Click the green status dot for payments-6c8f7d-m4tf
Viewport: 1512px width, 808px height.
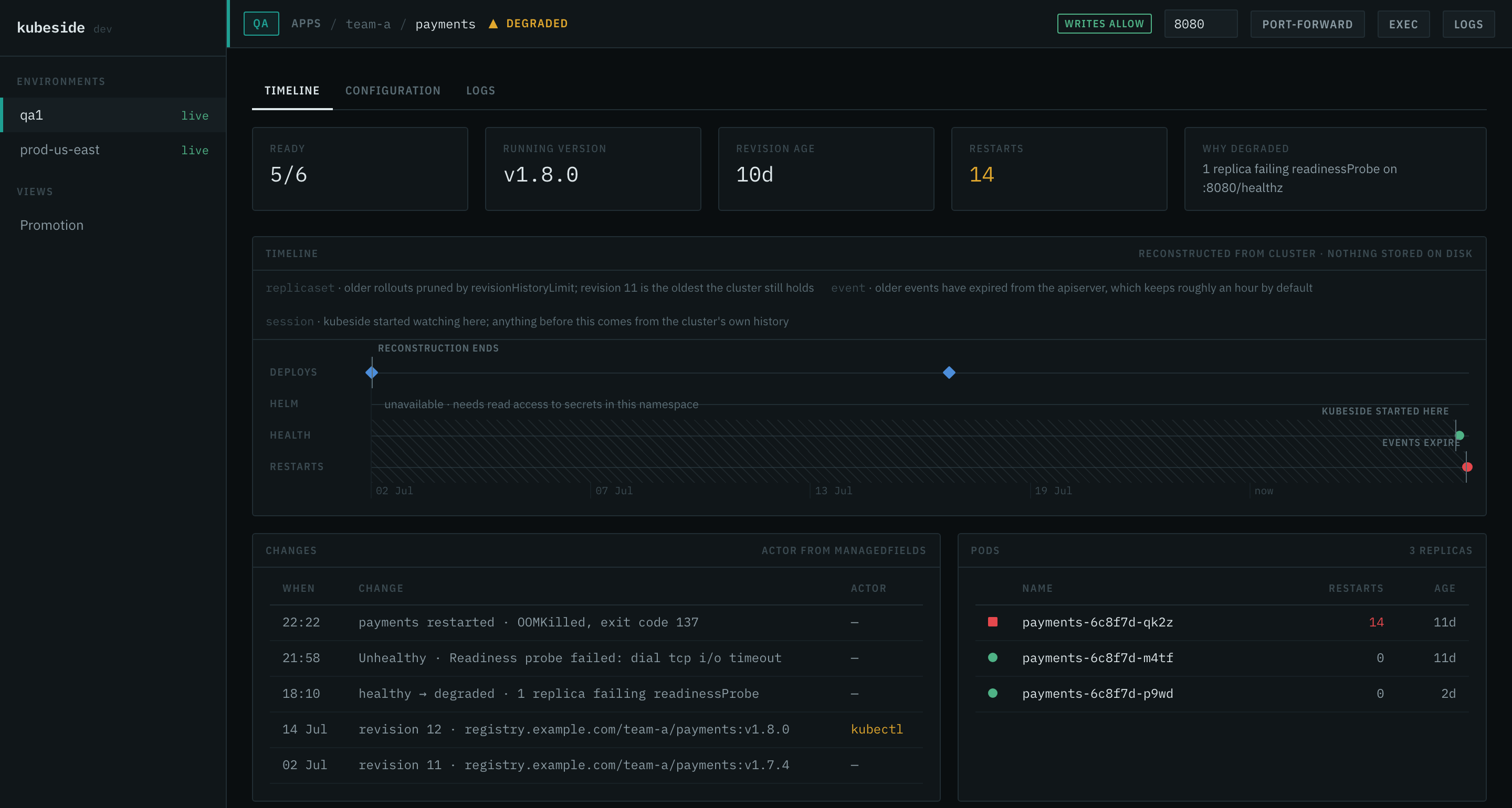[993, 657]
